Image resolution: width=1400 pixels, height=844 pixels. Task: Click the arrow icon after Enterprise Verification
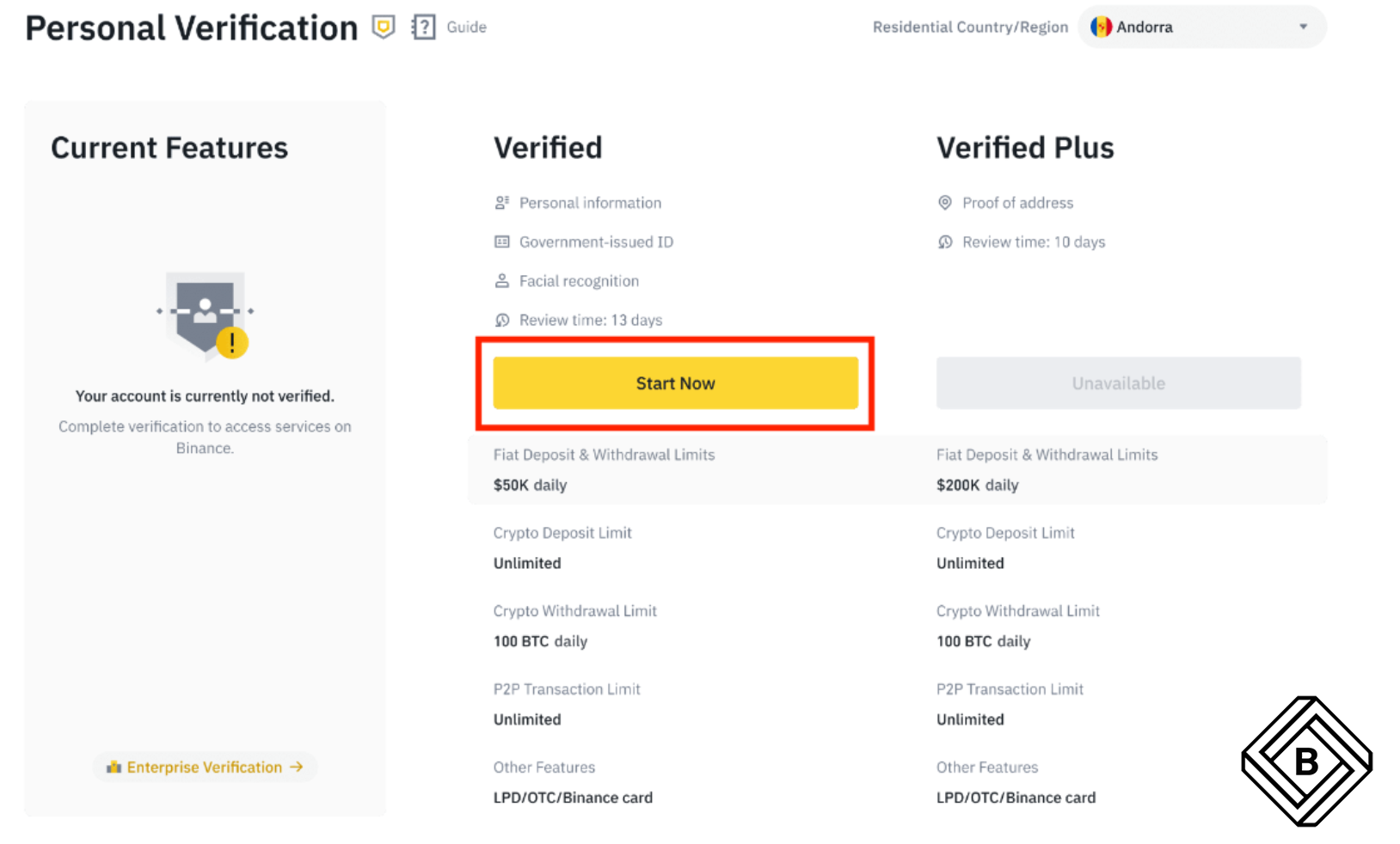click(x=297, y=767)
